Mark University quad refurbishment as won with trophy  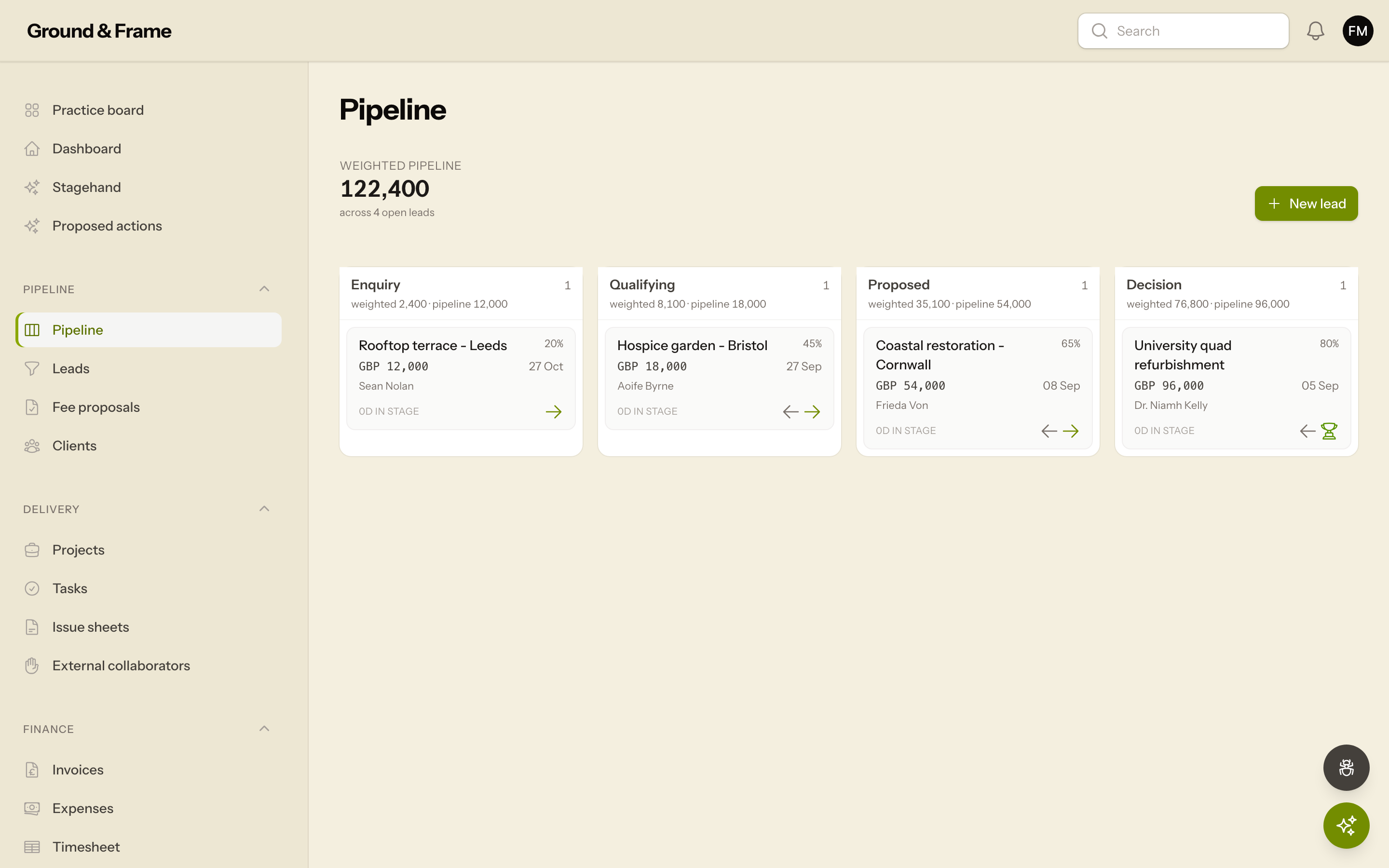pos(1329,431)
